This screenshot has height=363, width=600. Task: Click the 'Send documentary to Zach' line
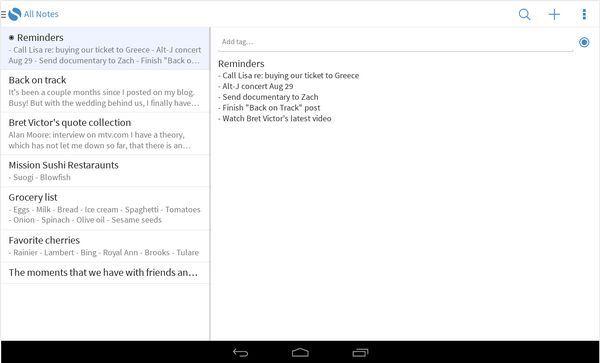268,97
